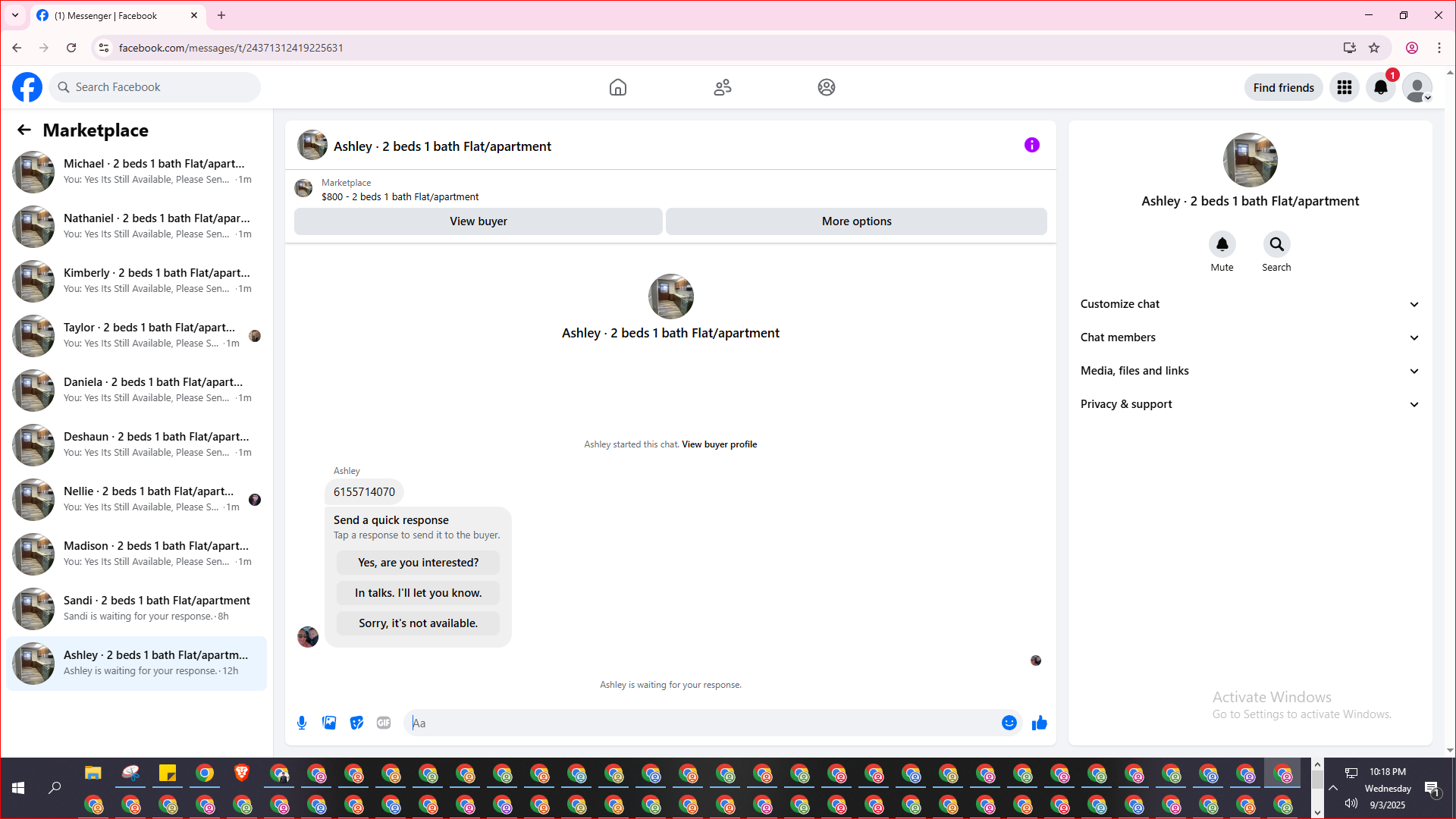Click the View buyer button
Image resolution: width=1456 pixels, height=819 pixels.
point(479,221)
